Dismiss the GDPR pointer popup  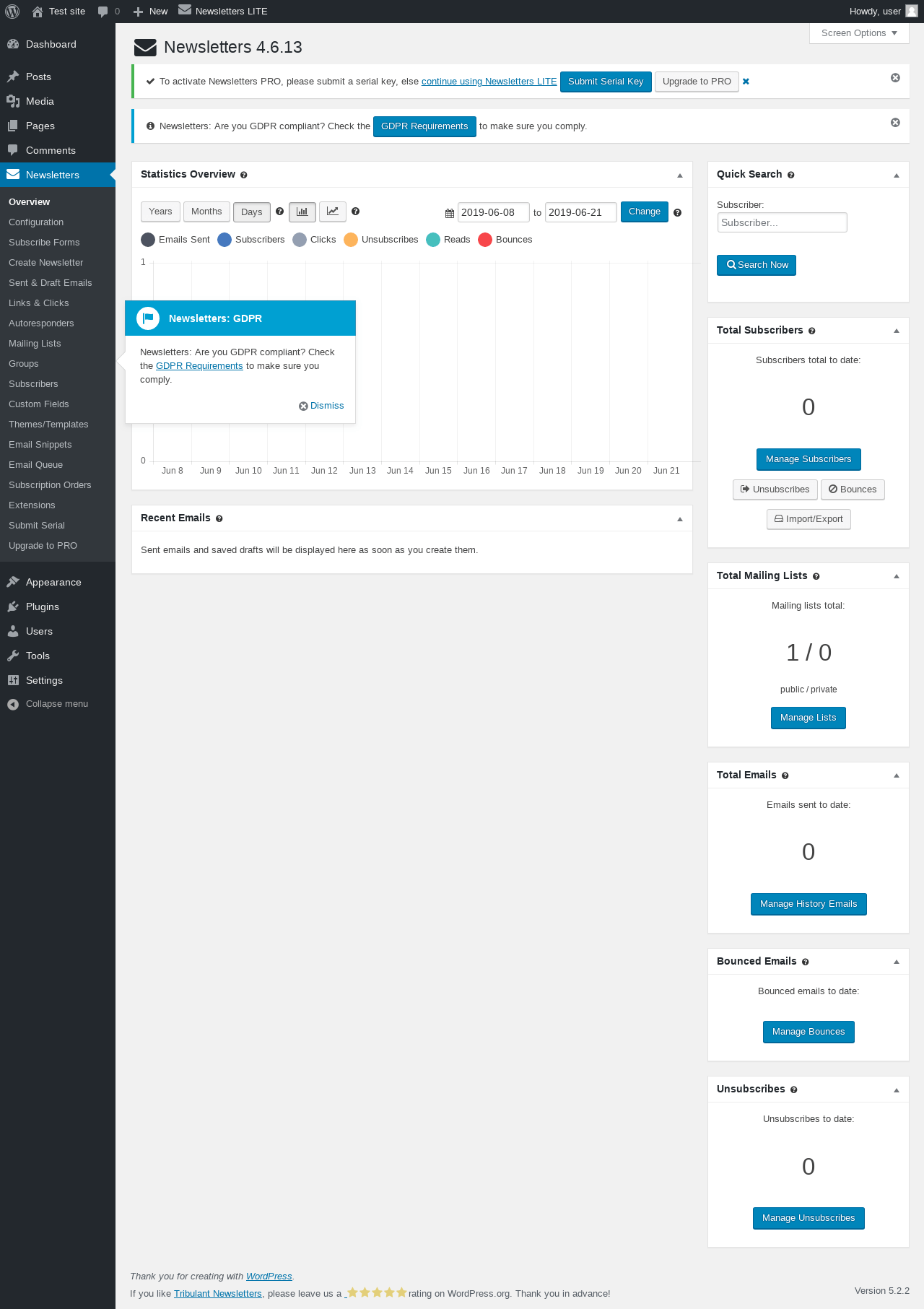point(322,406)
